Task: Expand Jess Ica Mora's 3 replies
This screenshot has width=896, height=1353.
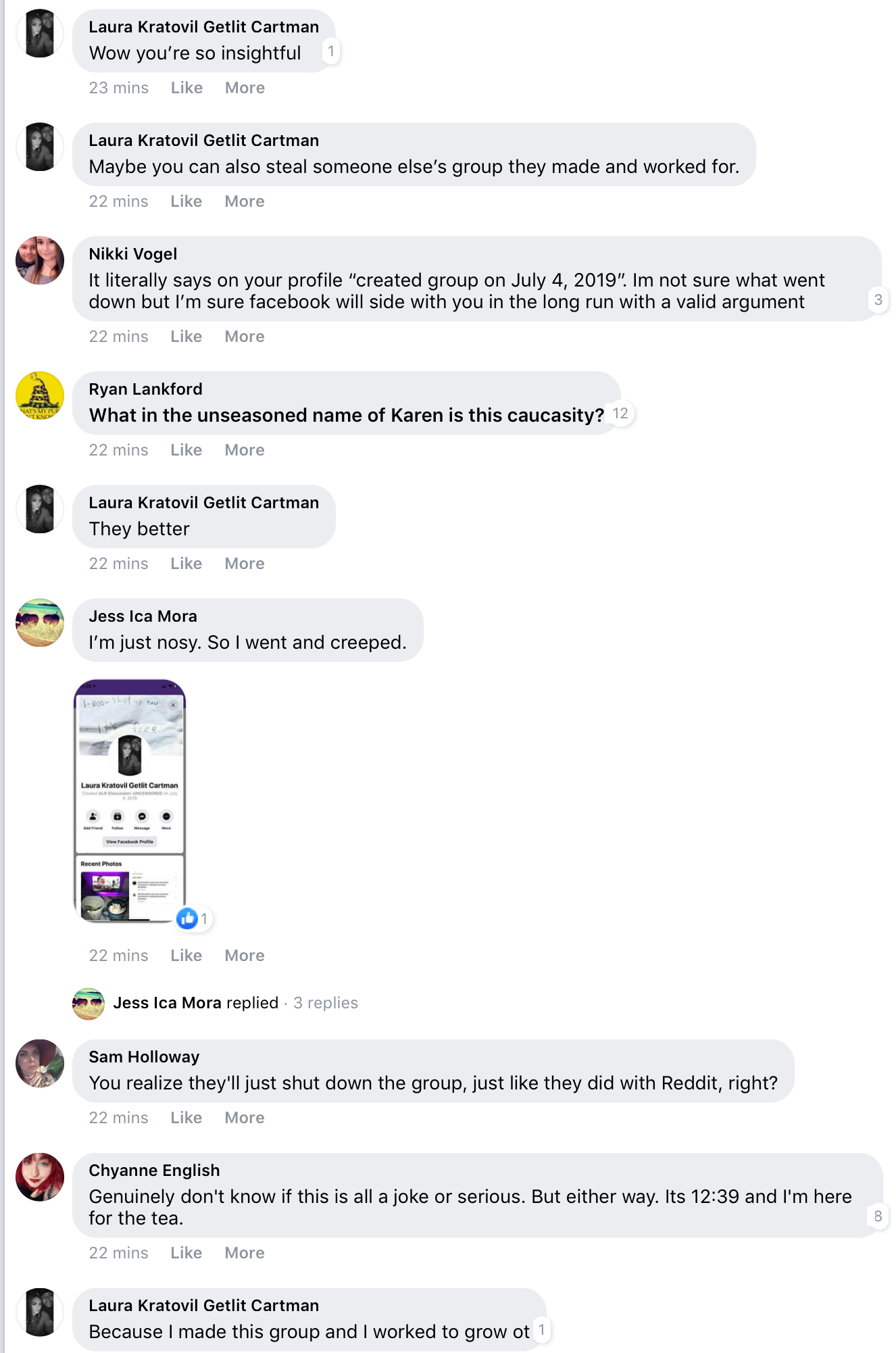Action: pyautogui.click(x=326, y=1003)
